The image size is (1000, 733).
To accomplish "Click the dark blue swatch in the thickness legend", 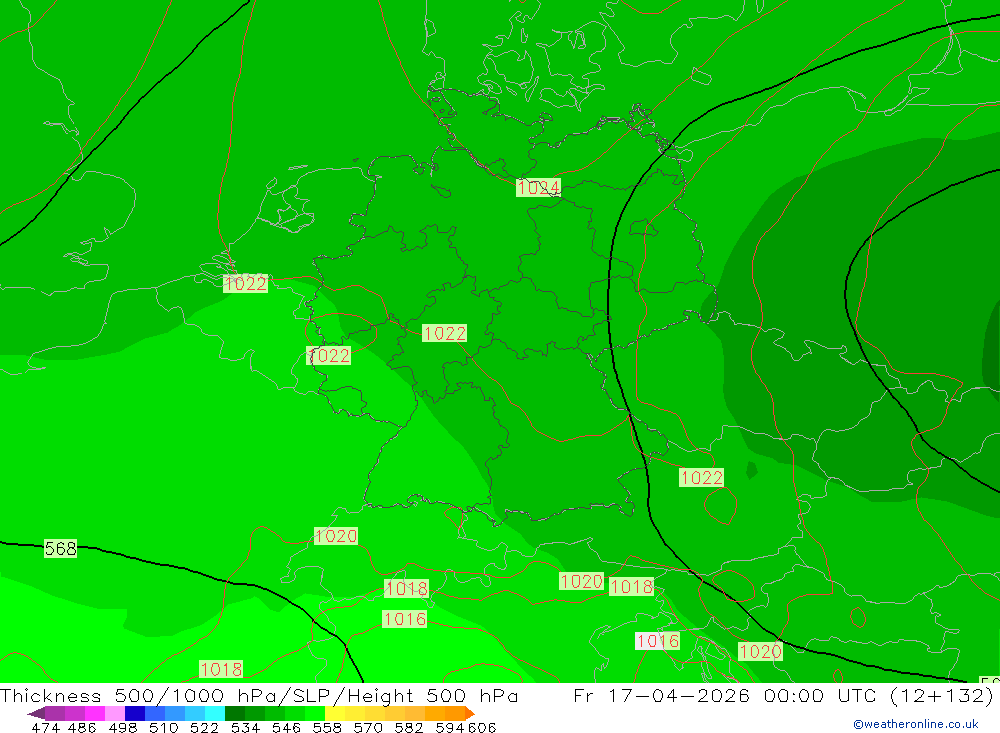I will coord(135,713).
